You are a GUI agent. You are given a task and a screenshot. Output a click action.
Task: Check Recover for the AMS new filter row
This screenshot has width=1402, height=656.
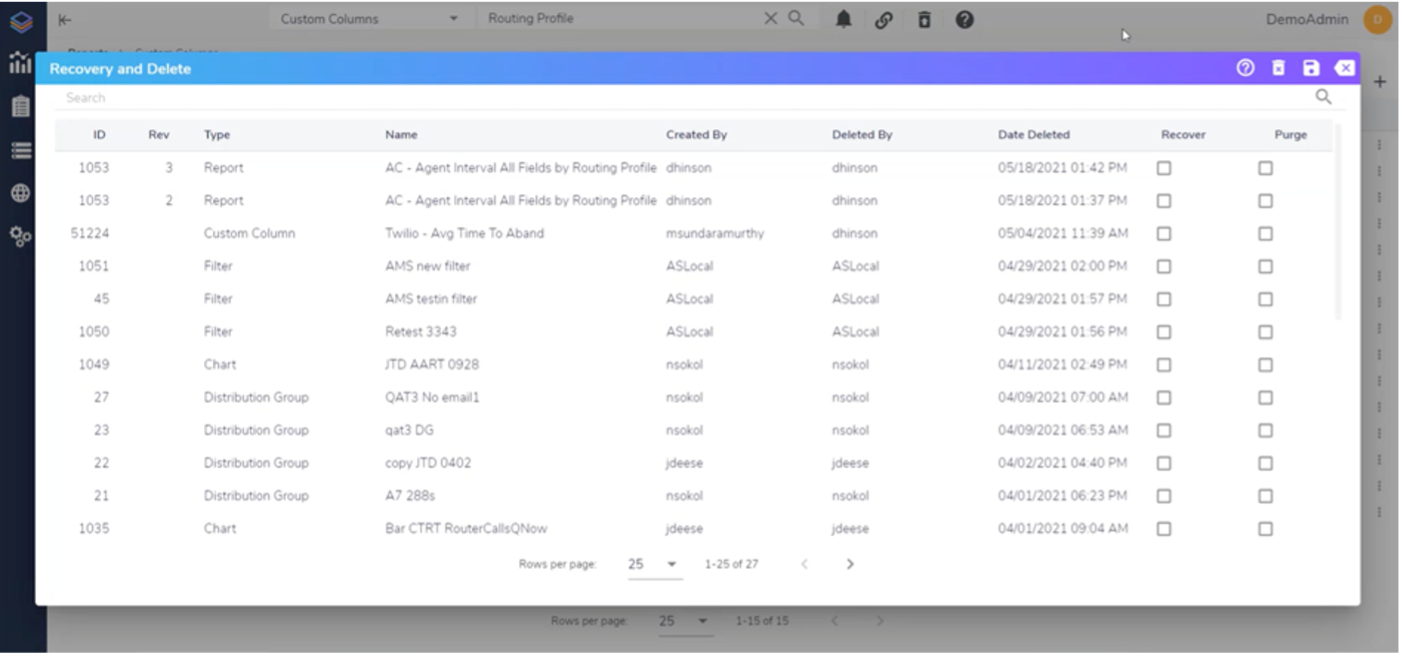tap(1163, 266)
